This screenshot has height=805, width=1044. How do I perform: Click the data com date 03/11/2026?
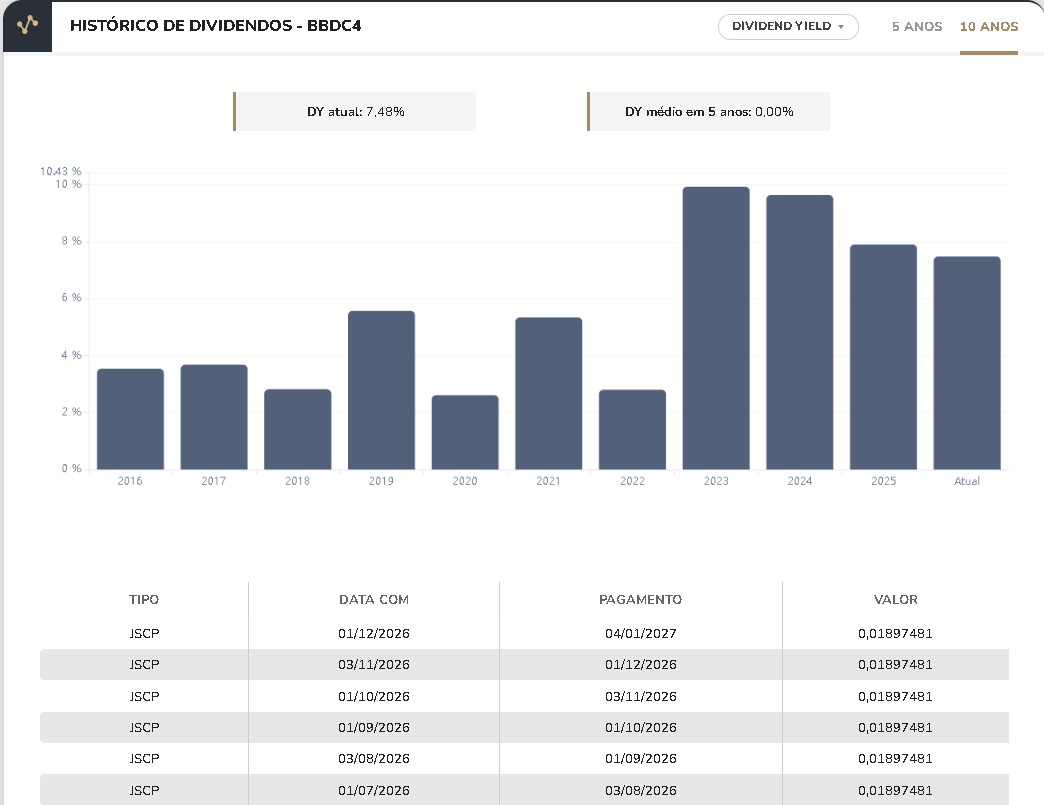pos(374,665)
